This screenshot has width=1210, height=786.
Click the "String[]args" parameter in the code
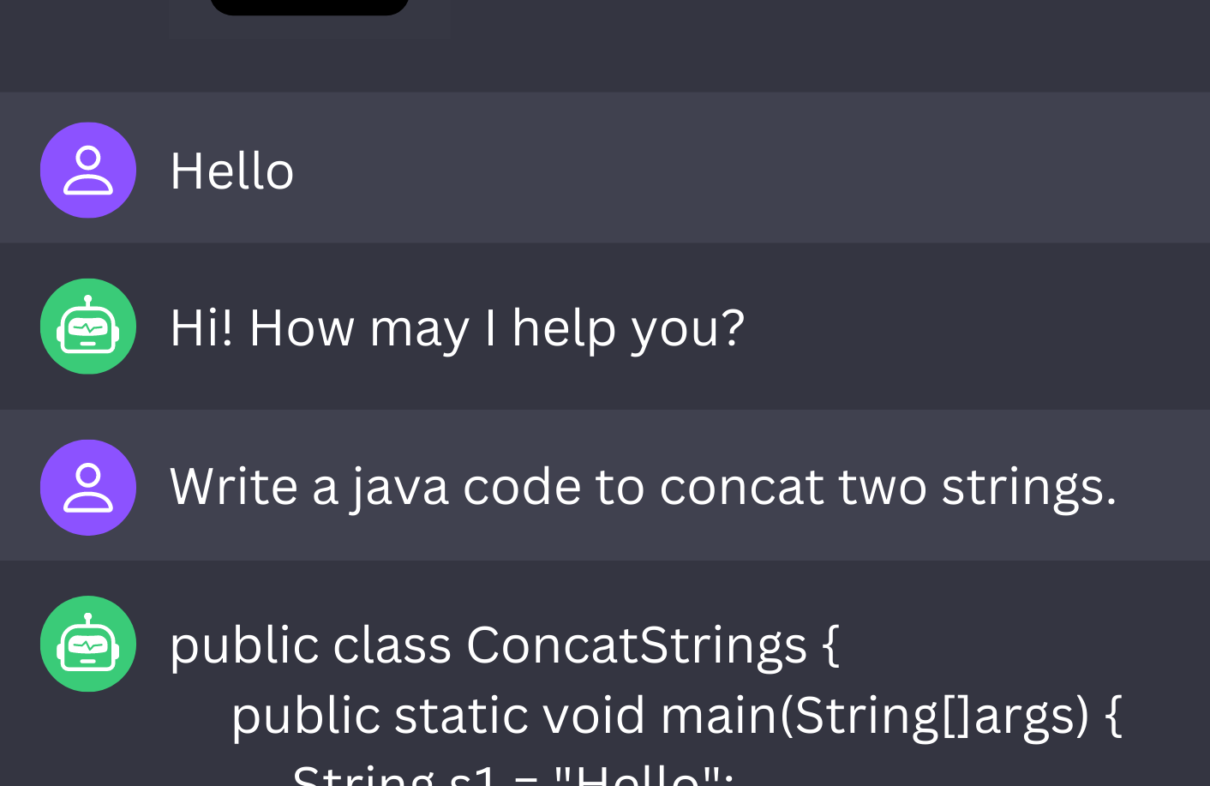(933, 716)
